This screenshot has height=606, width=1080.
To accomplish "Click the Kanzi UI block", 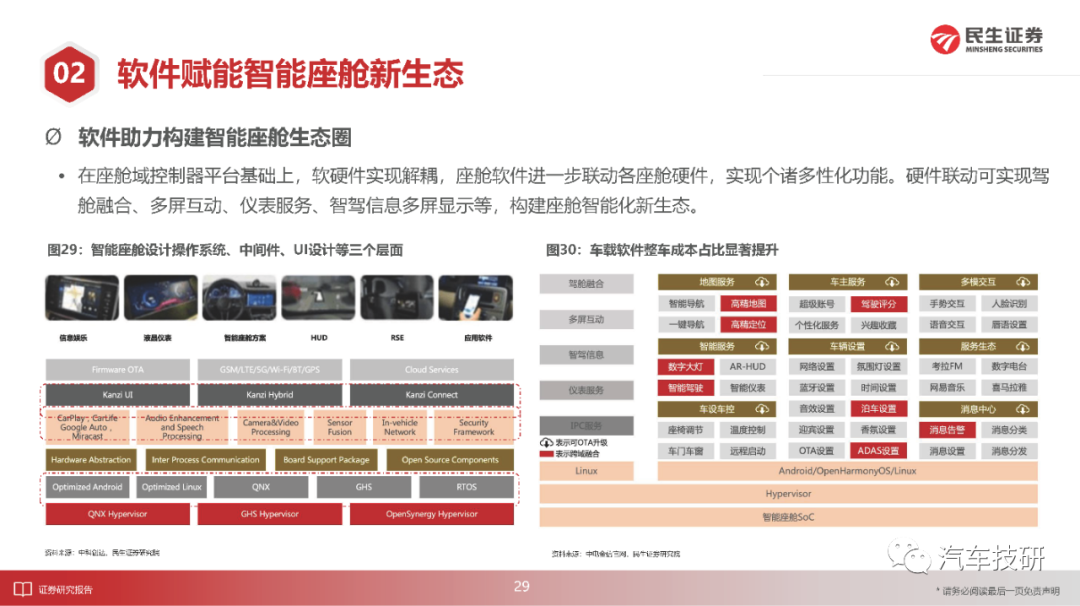I will [x=118, y=395].
